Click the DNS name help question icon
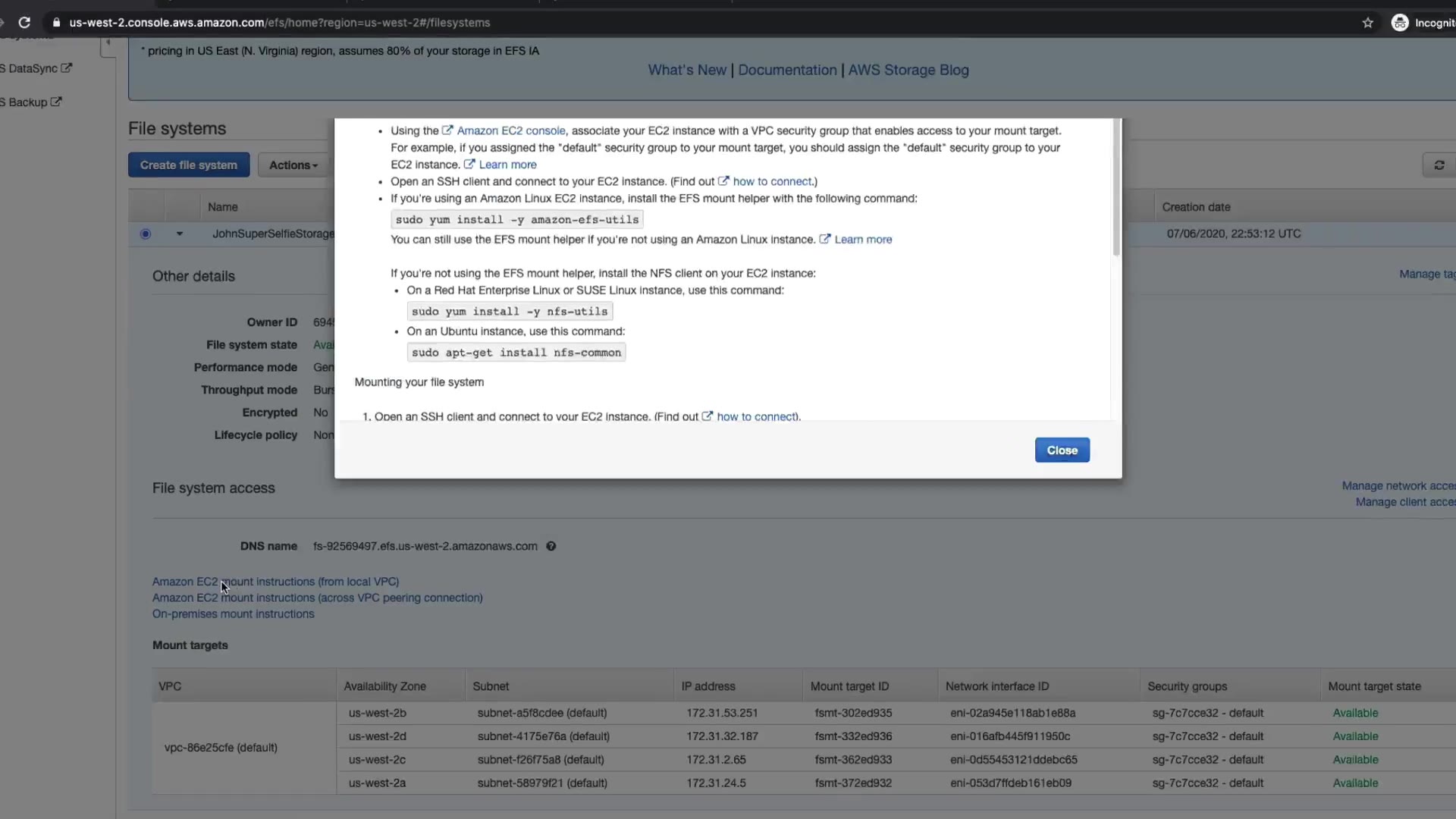The height and width of the screenshot is (819, 1456). (551, 546)
